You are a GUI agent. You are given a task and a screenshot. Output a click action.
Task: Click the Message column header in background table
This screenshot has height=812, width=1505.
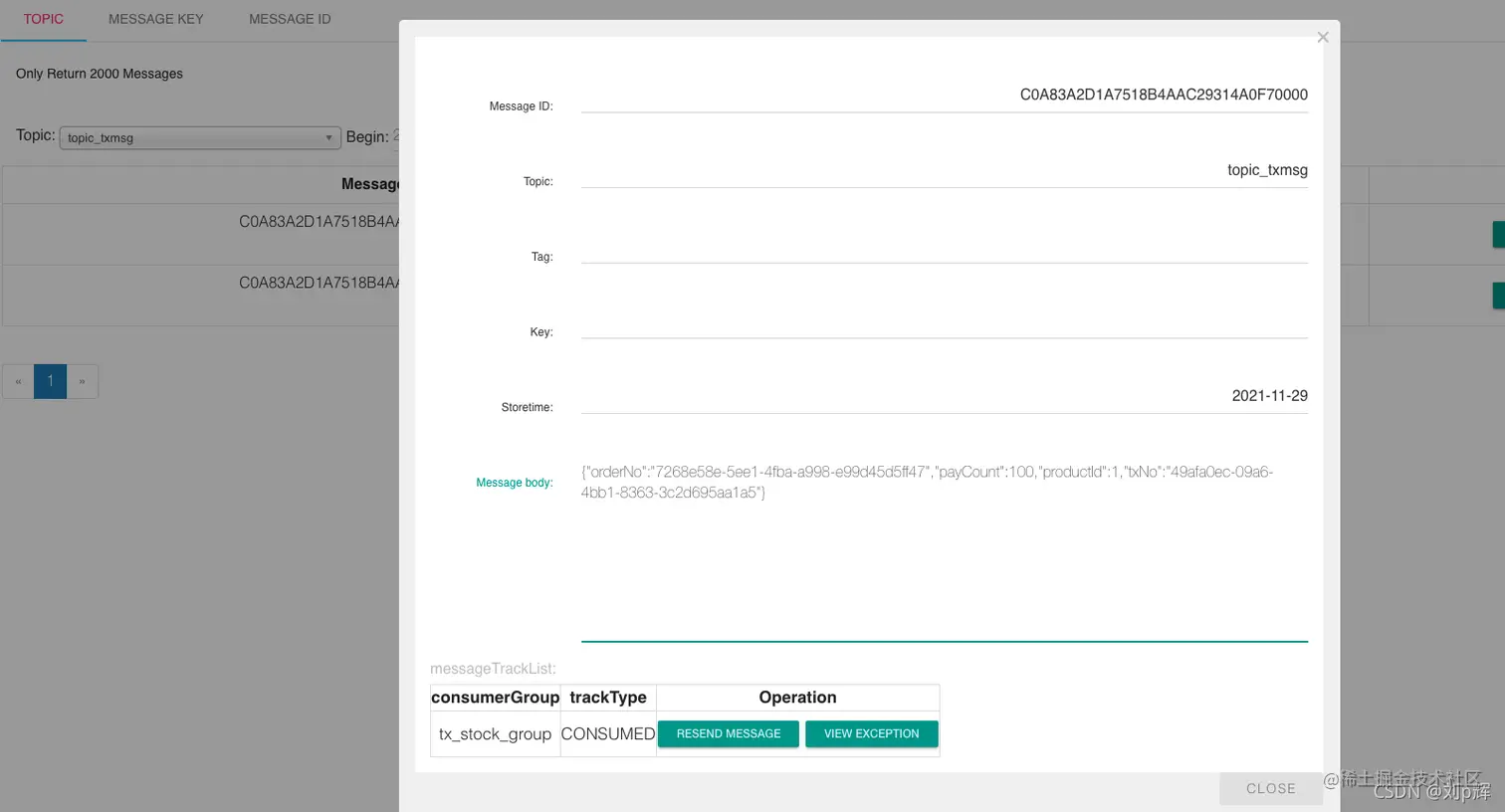click(369, 184)
